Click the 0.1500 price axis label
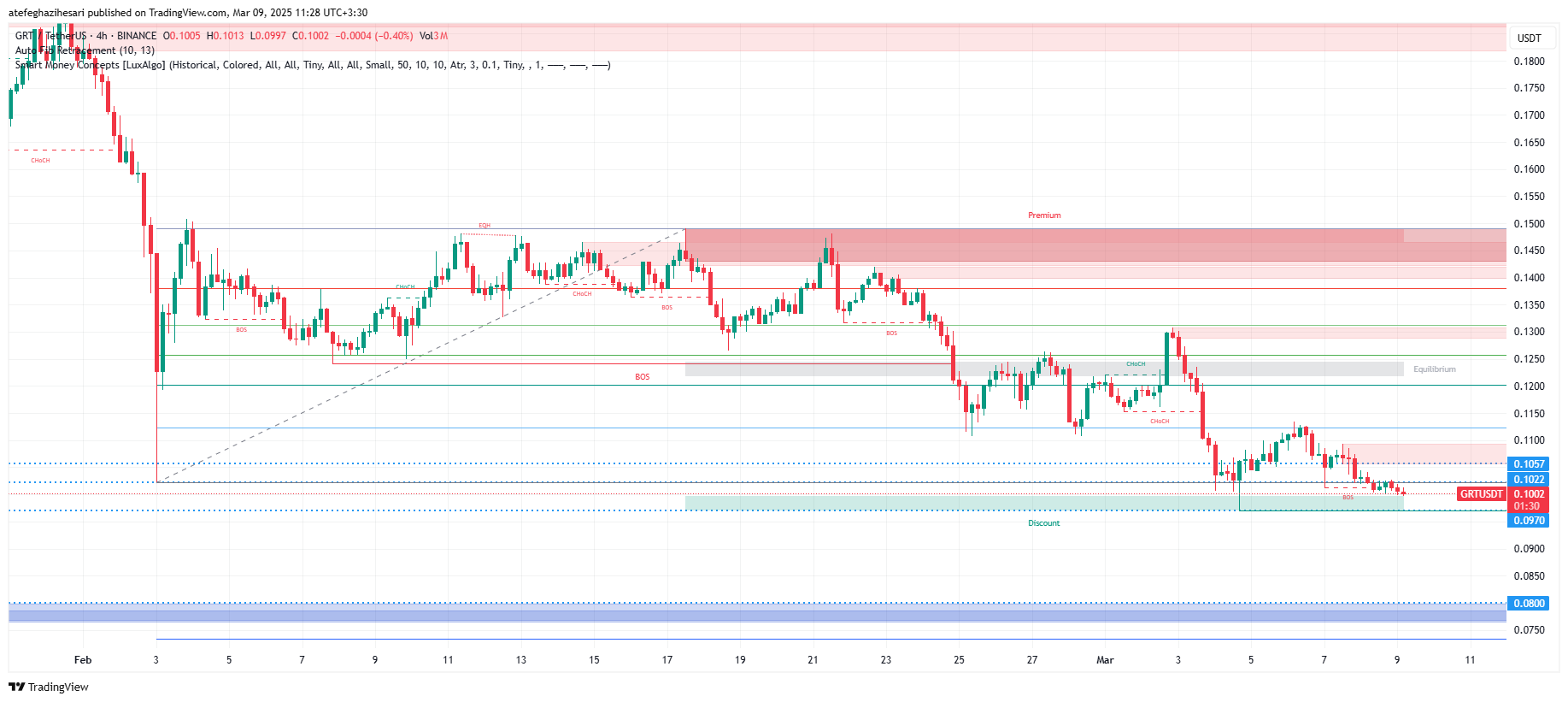This screenshot has height=702, width=1568. [x=1530, y=224]
